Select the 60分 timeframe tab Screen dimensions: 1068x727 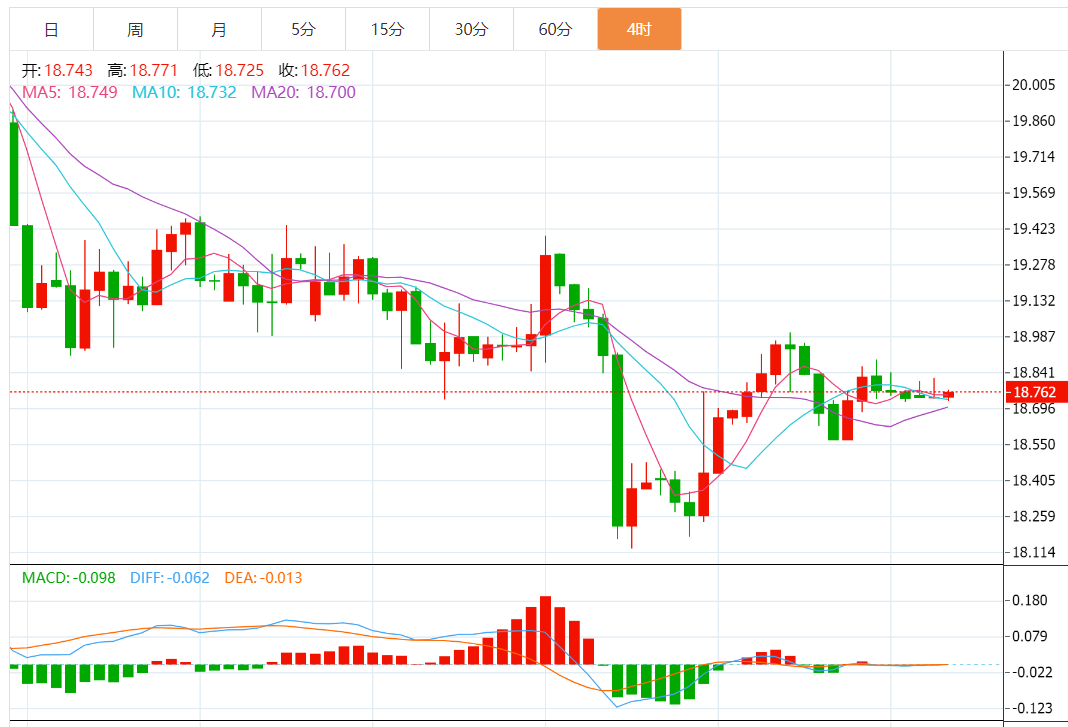point(555,29)
